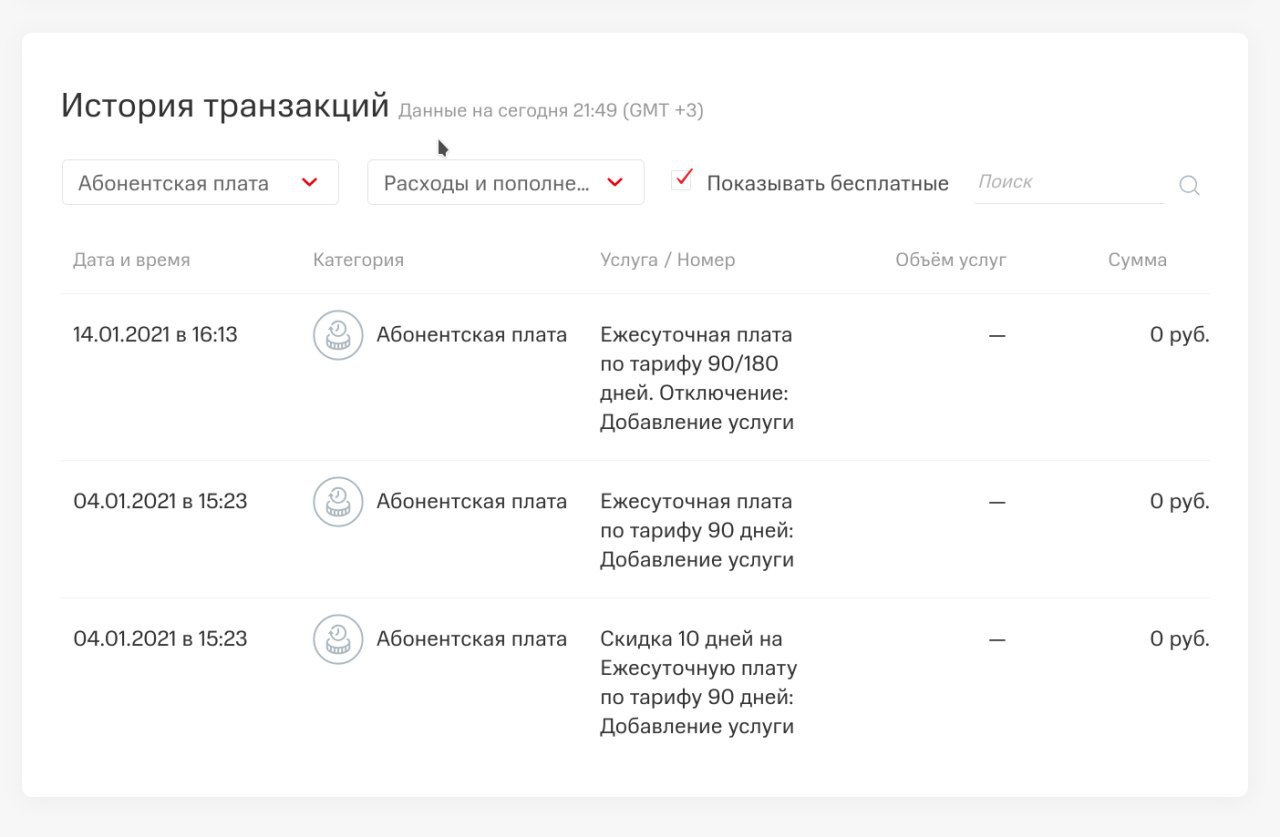
Task: Click 0 руб. amount in 14.01.2021 row
Action: pyautogui.click(x=1179, y=335)
